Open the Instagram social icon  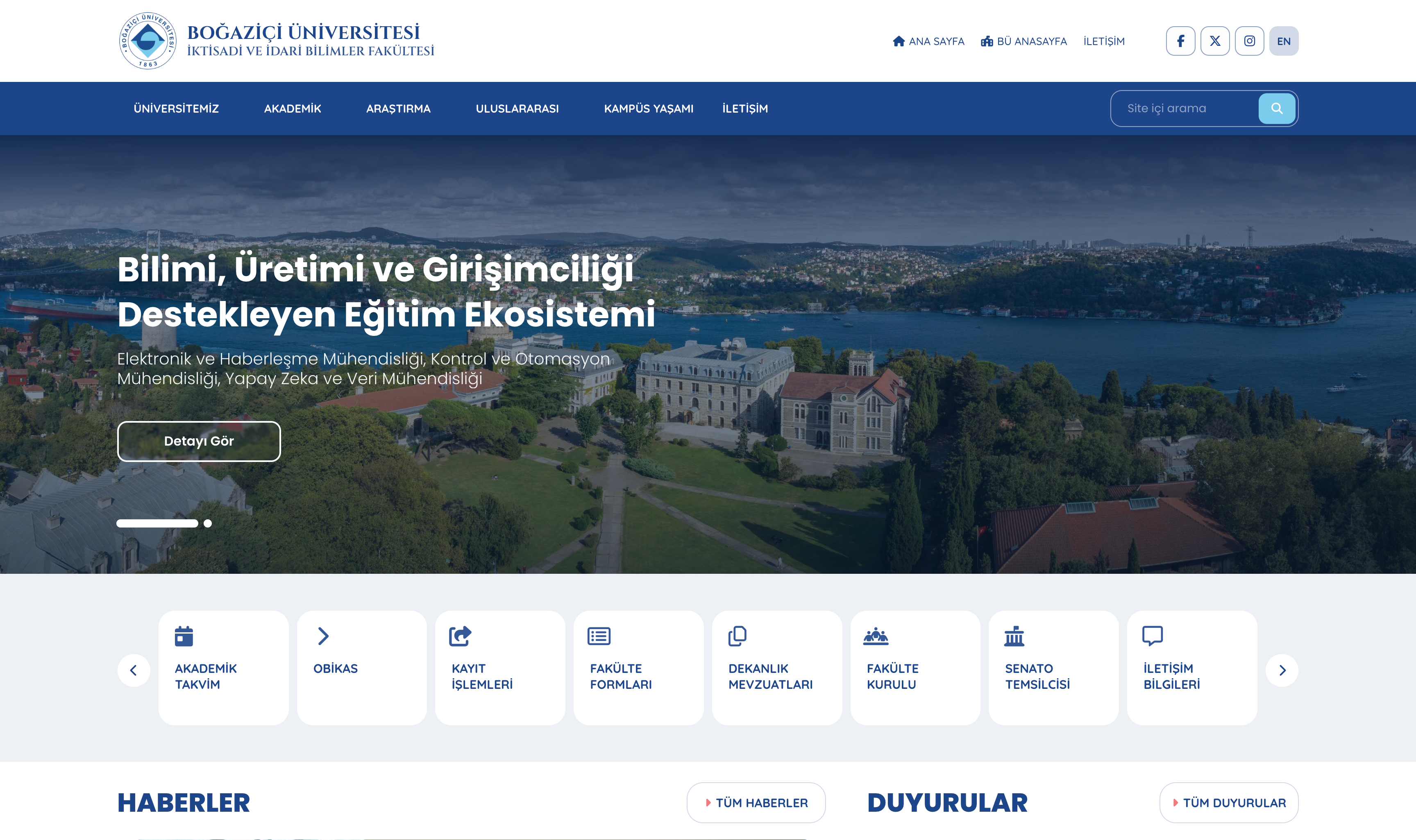coord(1250,41)
